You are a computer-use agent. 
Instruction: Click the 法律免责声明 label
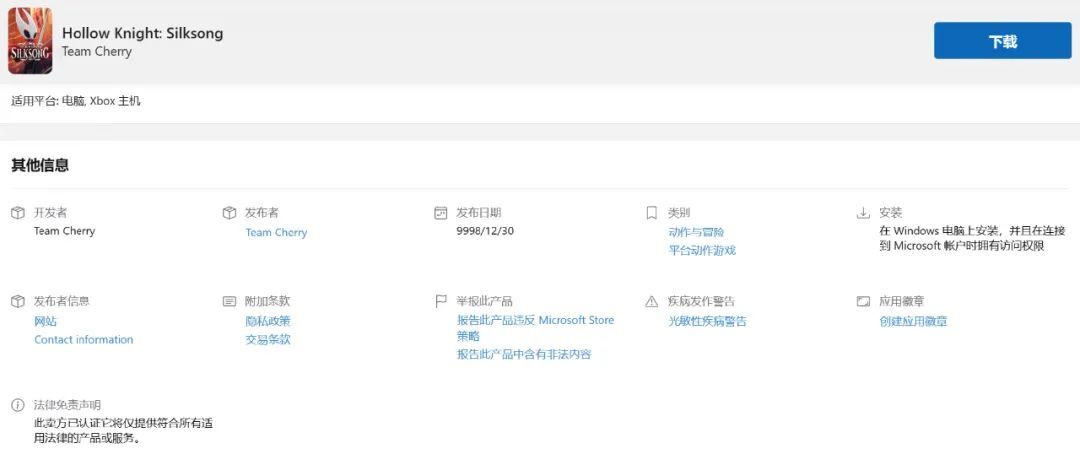[67, 404]
